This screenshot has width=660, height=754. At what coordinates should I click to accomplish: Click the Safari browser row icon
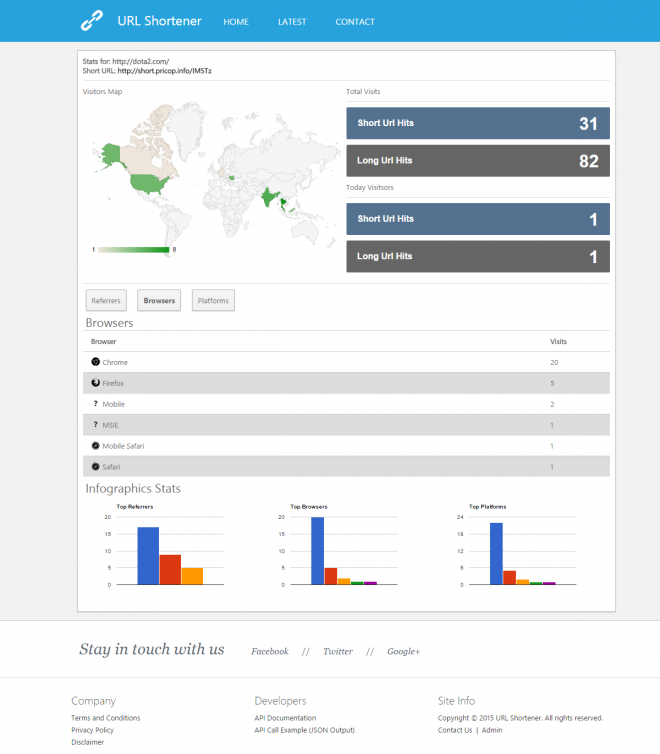(x=96, y=467)
